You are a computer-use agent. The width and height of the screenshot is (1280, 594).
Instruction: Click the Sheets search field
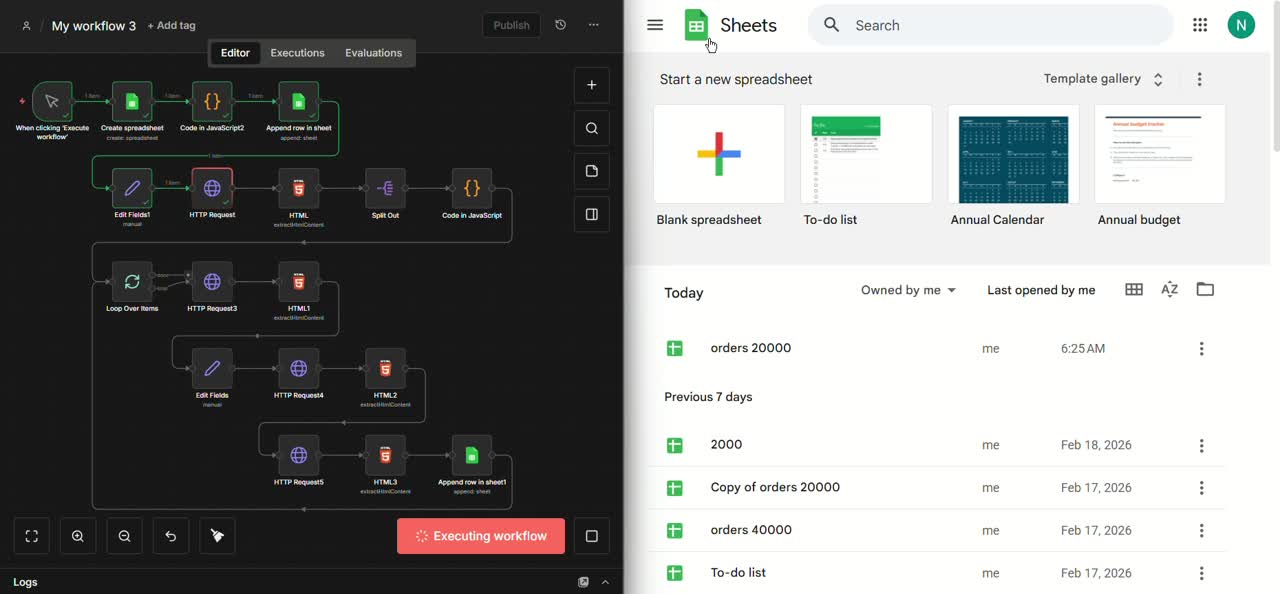click(990, 25)
